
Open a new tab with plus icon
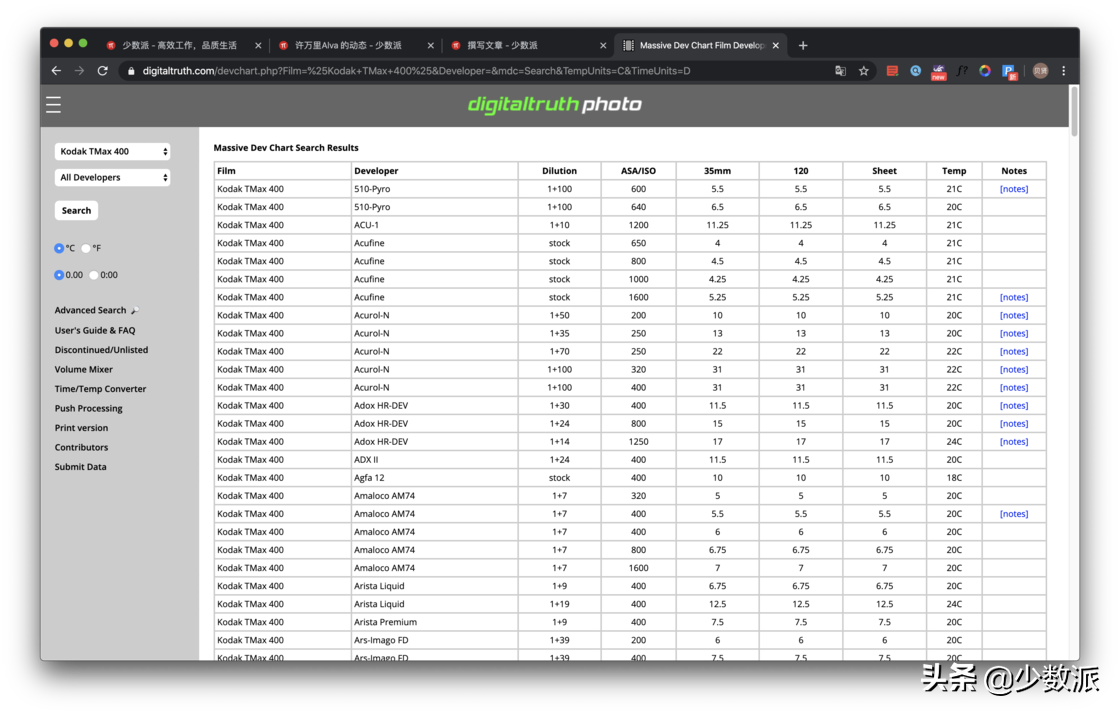[x=803, y=45]
